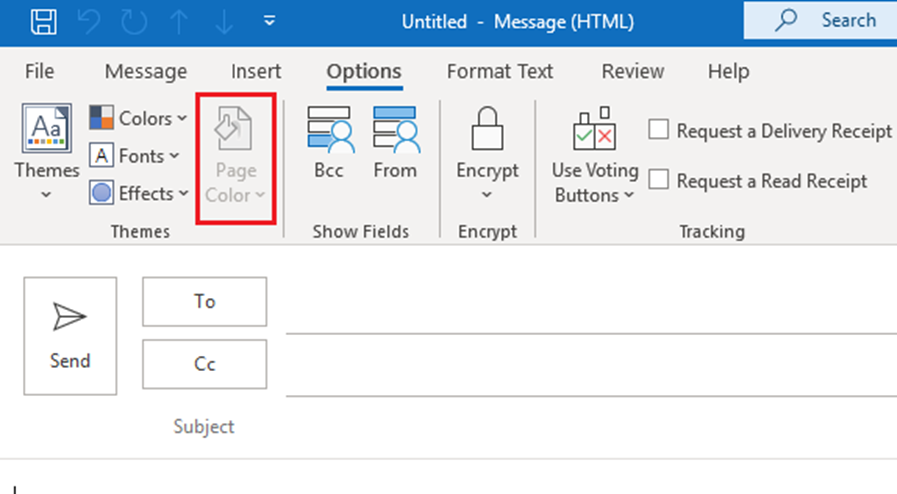Click the To recipients button
897x494 pixels.
point(205,301)
